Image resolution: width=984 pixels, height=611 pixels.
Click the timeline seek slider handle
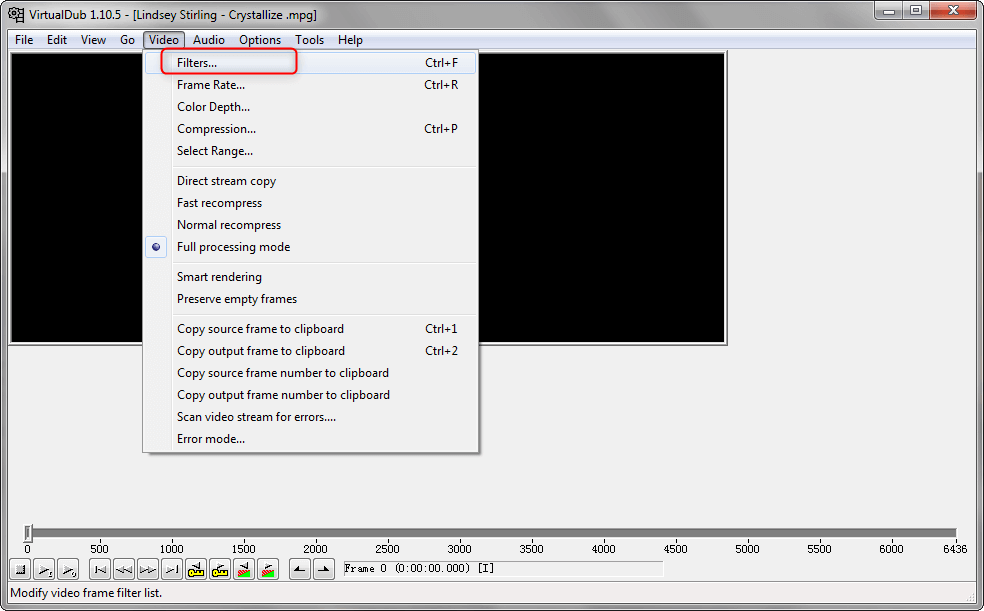(28, 533)
